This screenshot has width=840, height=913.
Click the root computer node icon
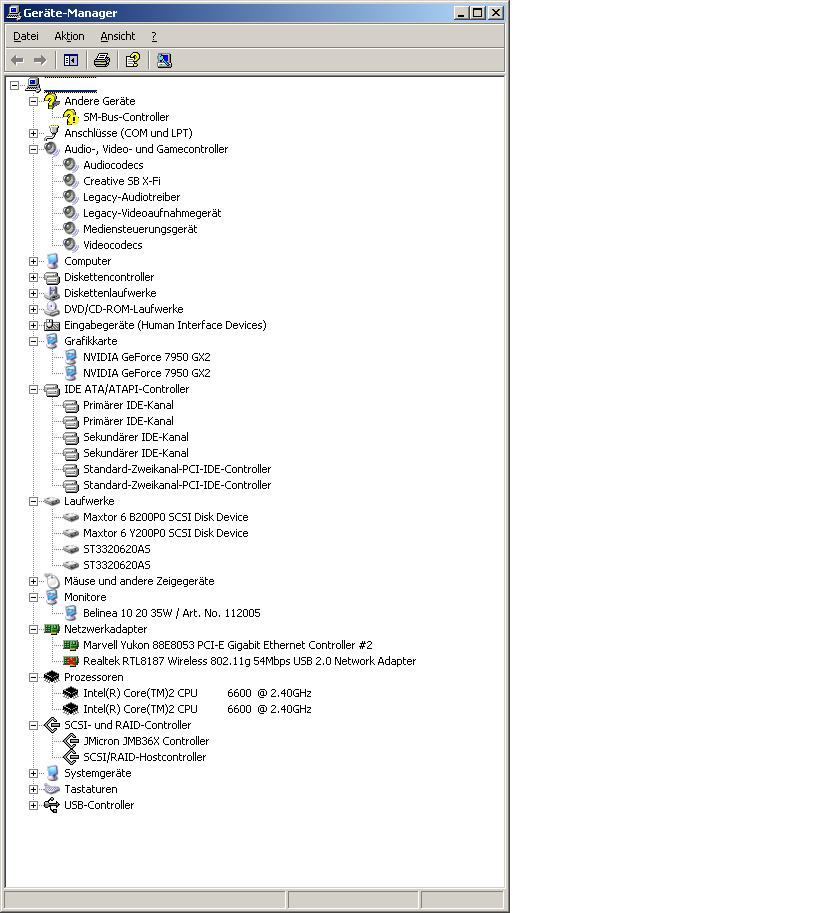coord(33,85)
